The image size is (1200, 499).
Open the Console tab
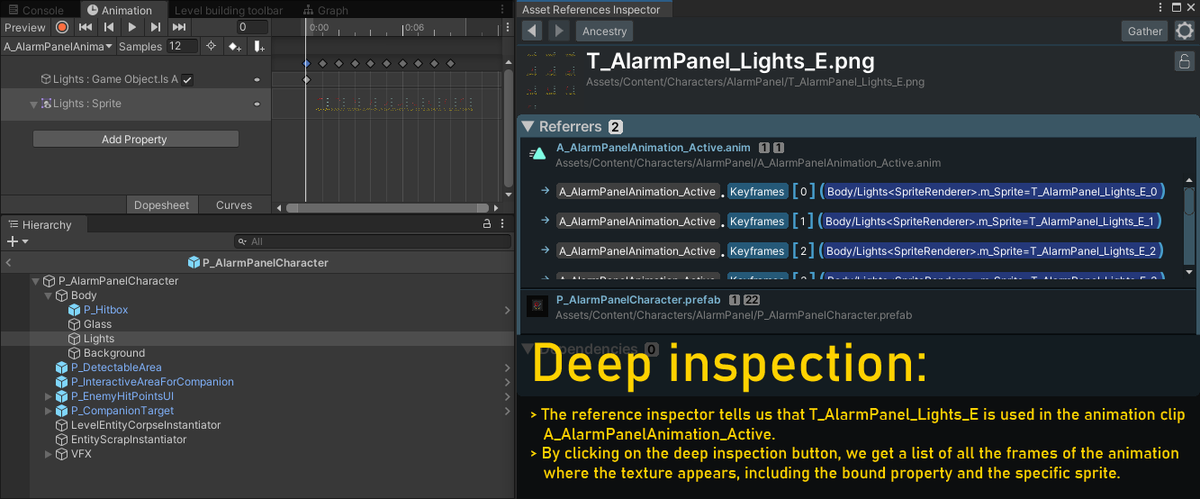36,10
